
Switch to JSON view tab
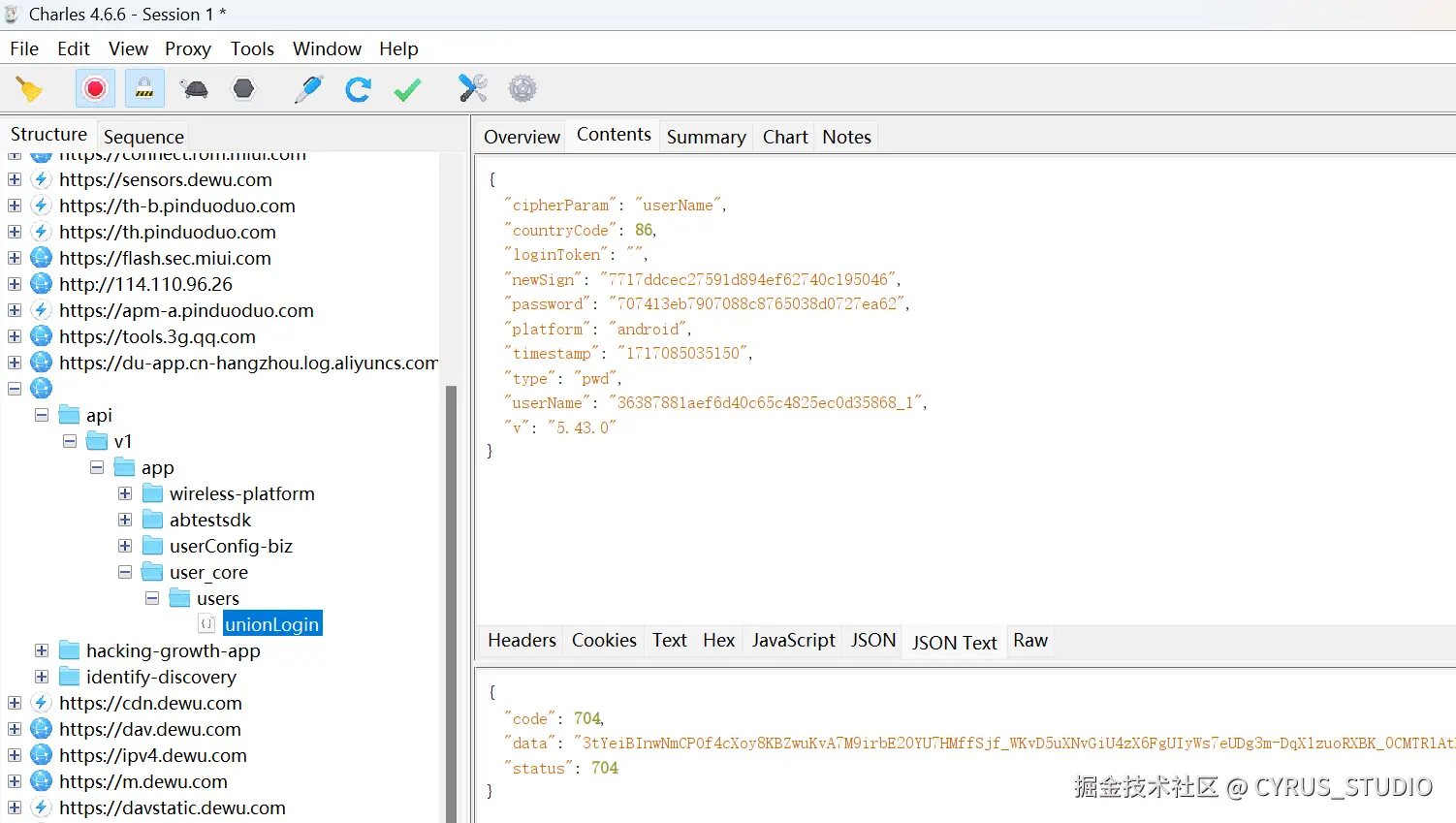coord(873,640)
